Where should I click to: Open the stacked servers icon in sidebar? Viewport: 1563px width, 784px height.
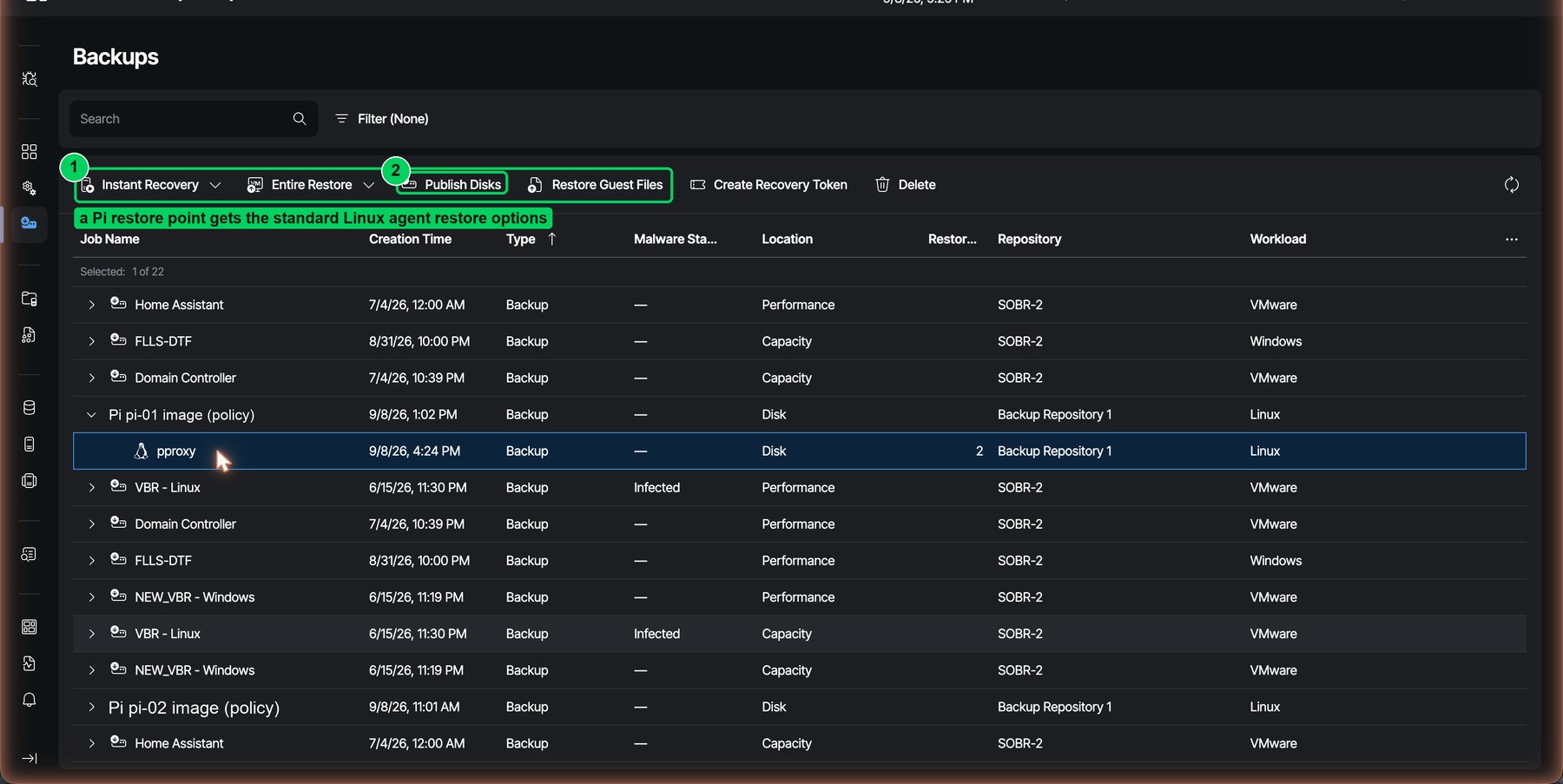pos(30,481)
